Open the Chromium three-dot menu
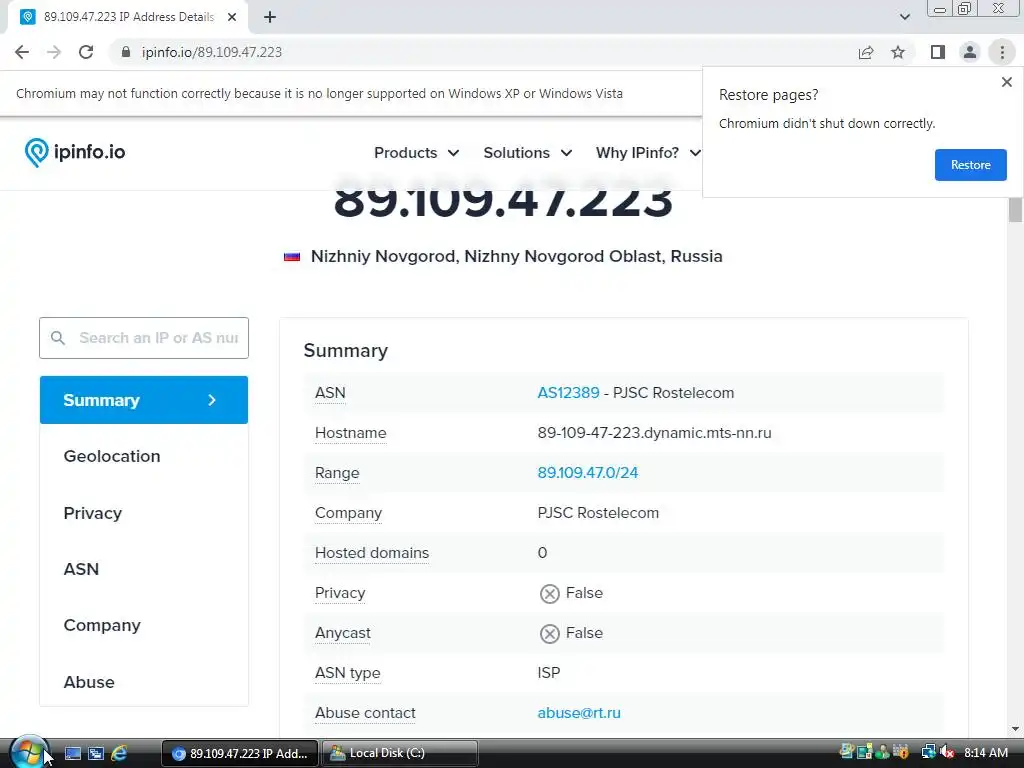Screen dimensions: 1024x768 (1002, 52)
